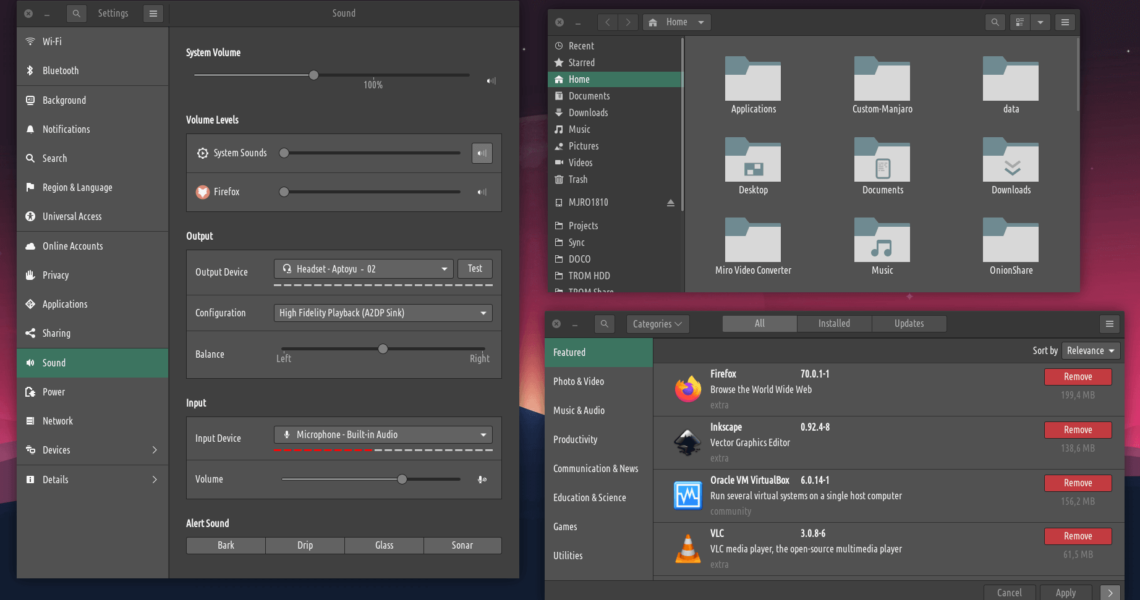
Task: Mute System Sounds volume button
Action: coord(482,153)
